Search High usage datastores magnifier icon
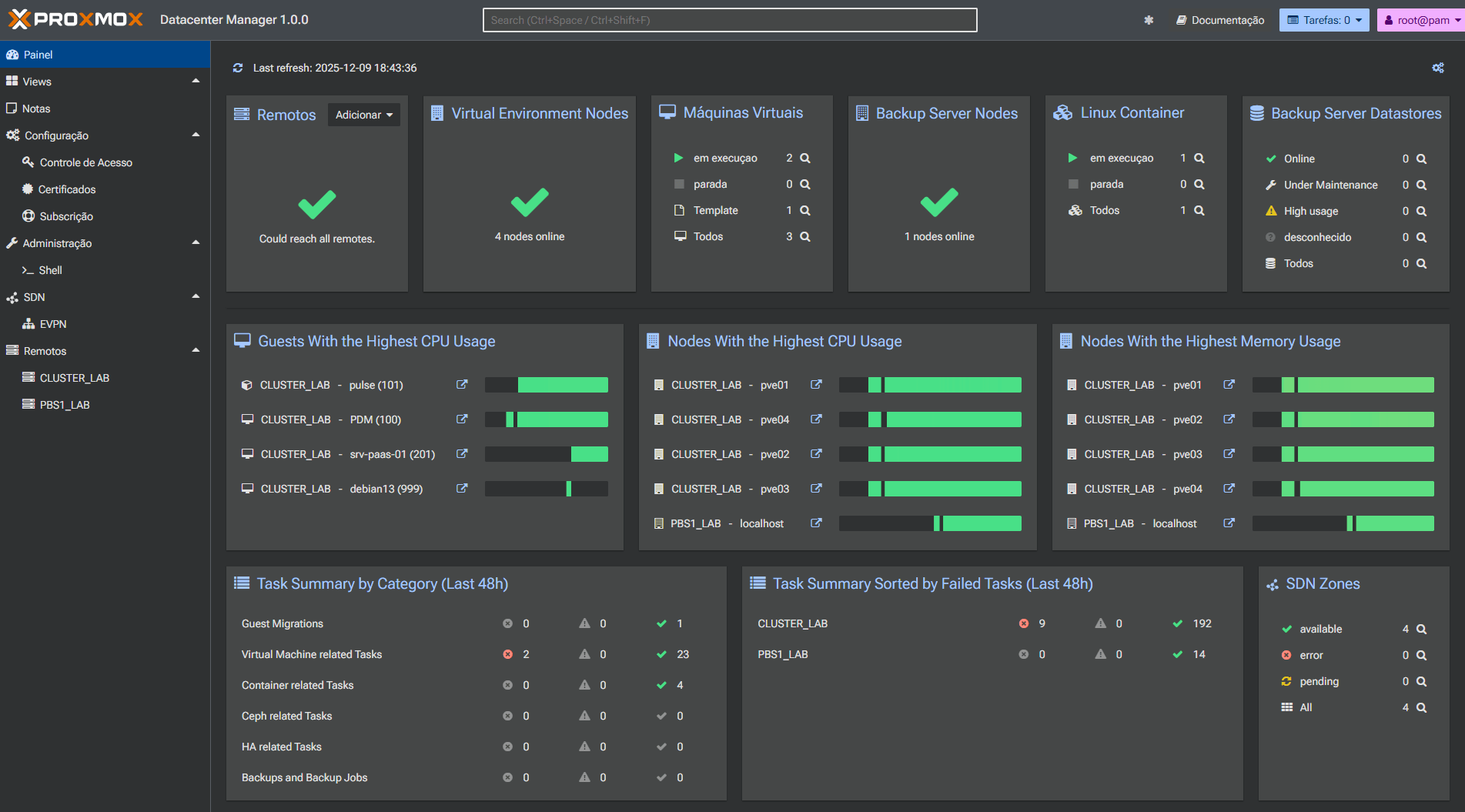This screenshot has height=812, width=1465. click(1421, 211)
